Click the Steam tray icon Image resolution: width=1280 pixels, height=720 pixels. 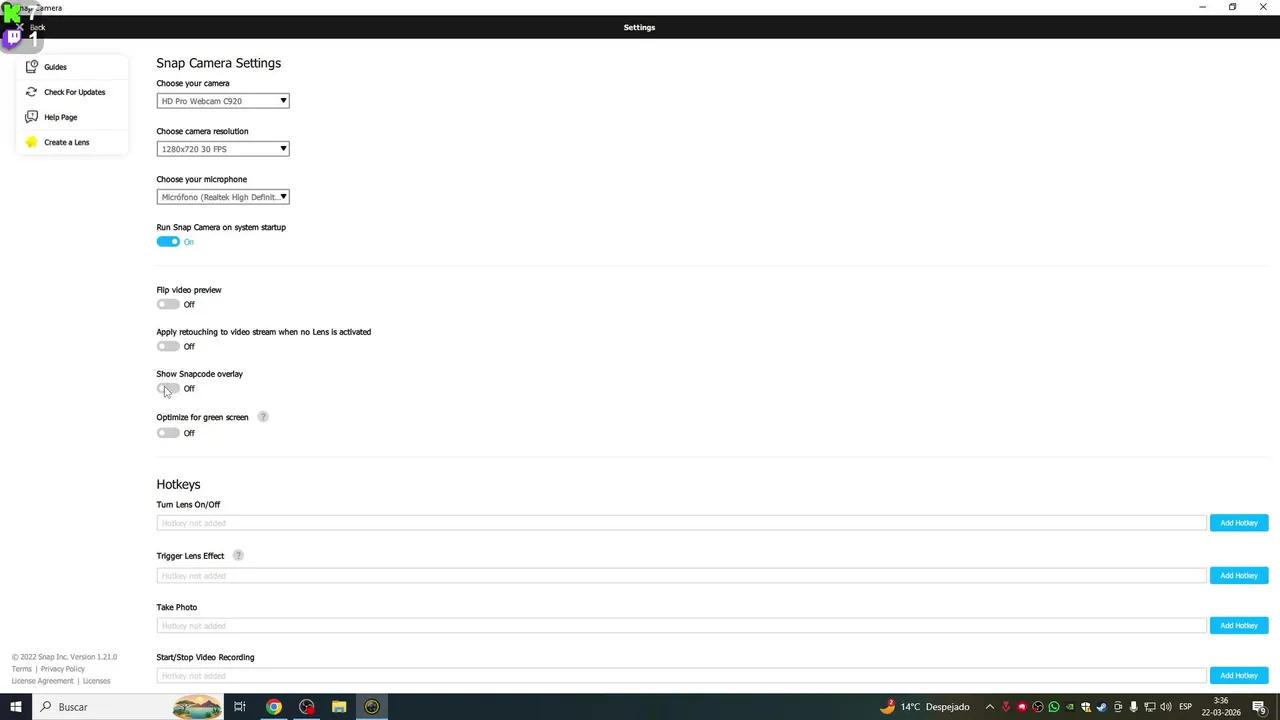point(1102,707)
